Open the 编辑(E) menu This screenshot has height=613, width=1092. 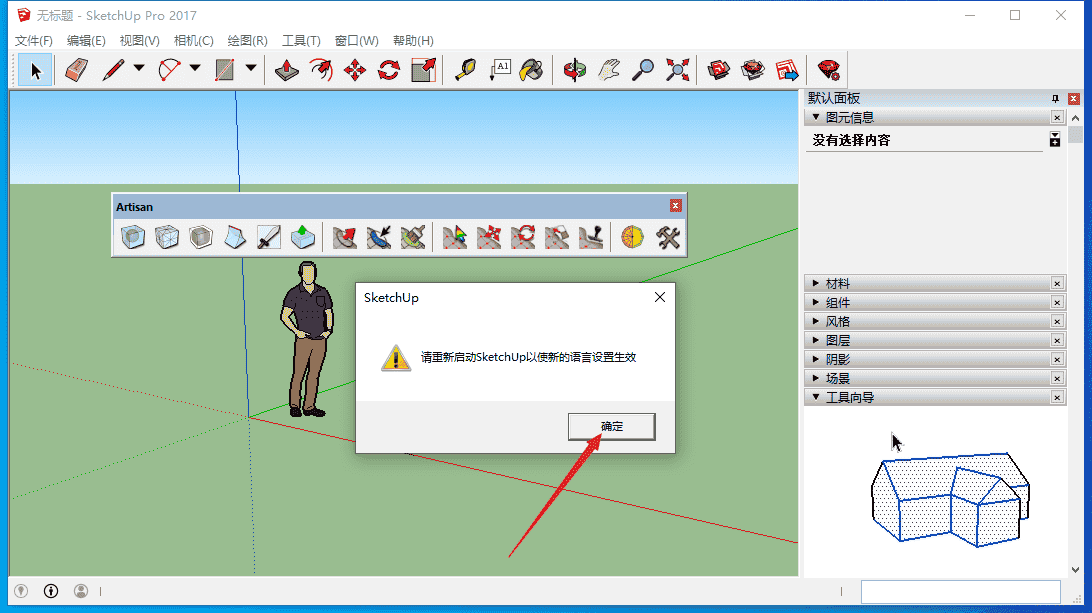coord(86,40)
